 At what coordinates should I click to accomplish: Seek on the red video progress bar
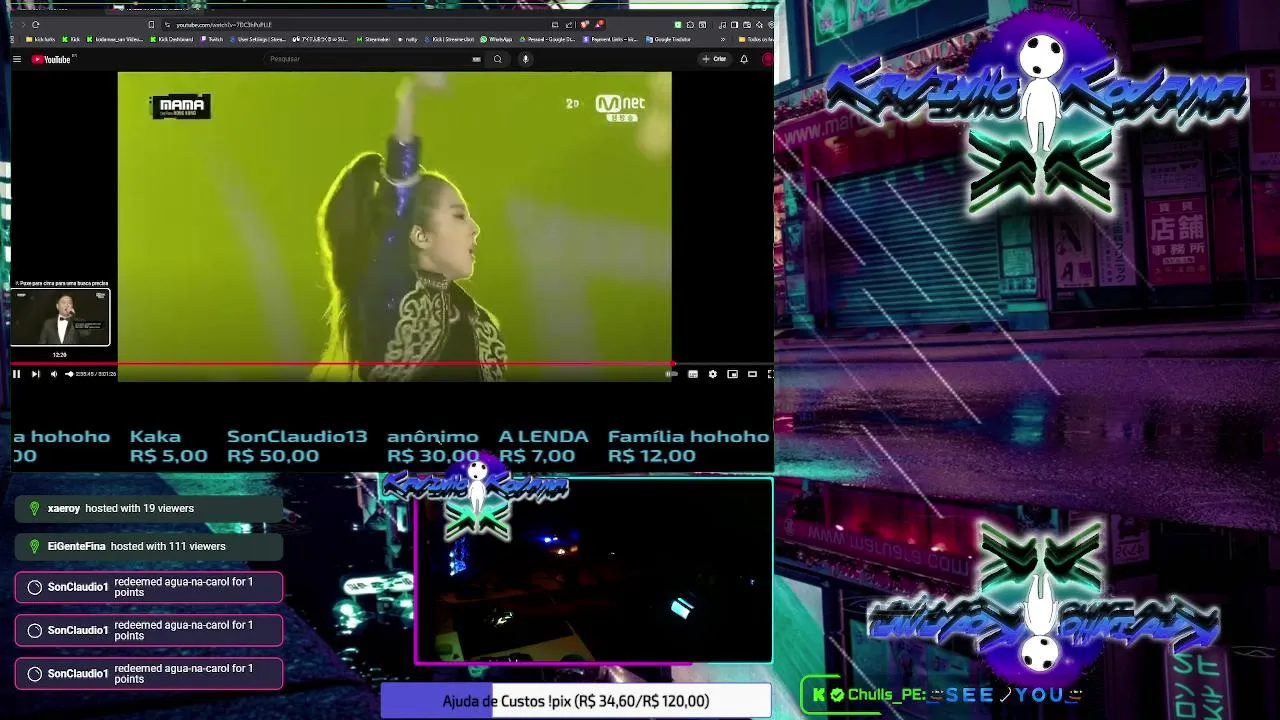point(342,364)
